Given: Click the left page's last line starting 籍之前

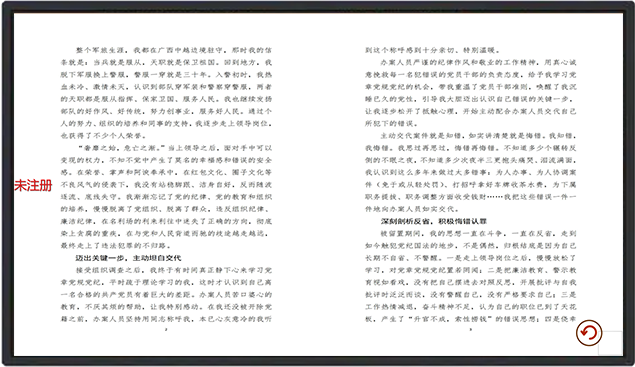Looking at the screenshot, I should 166,319.
